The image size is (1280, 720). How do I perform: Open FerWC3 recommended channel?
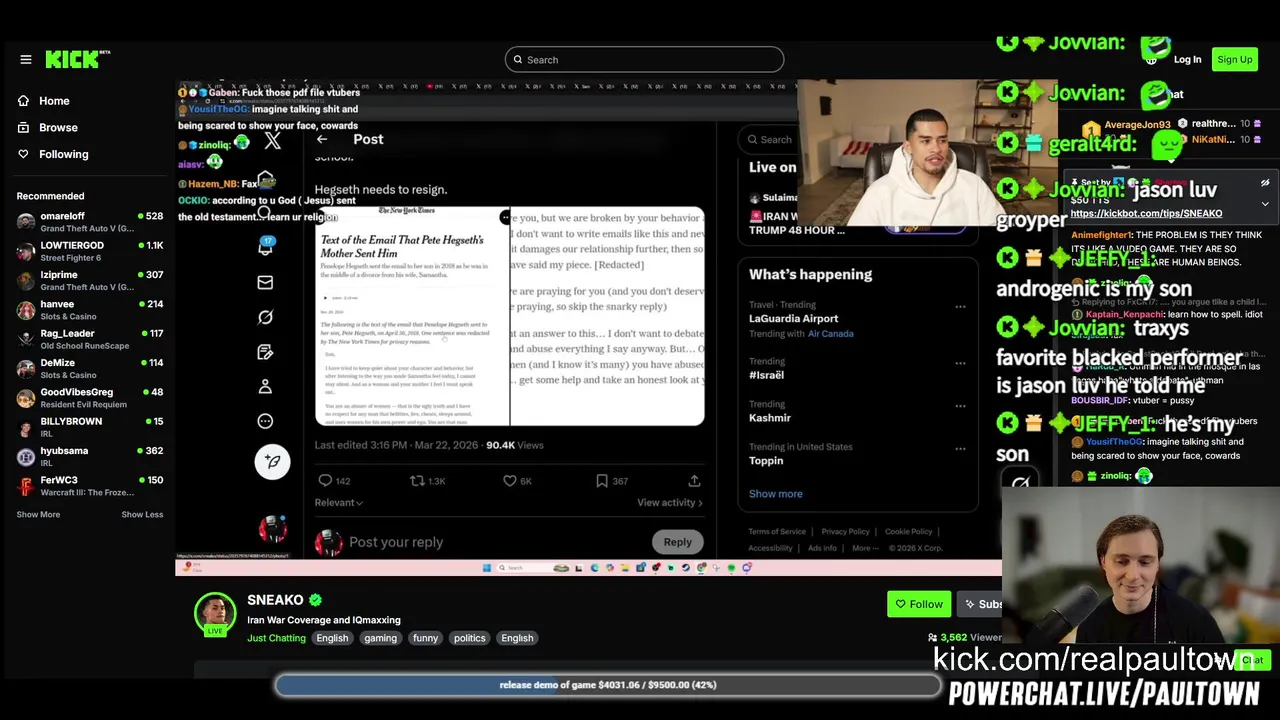90,486
